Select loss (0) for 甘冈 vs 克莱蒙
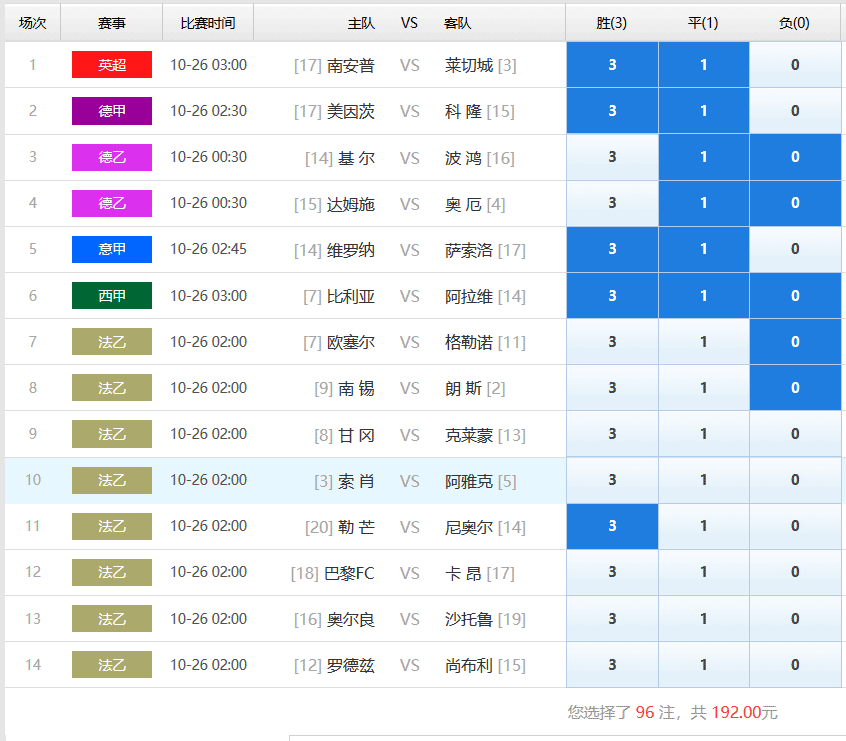Image resolution: width=846 pixels, height=741 pixels. click(795, 434)
